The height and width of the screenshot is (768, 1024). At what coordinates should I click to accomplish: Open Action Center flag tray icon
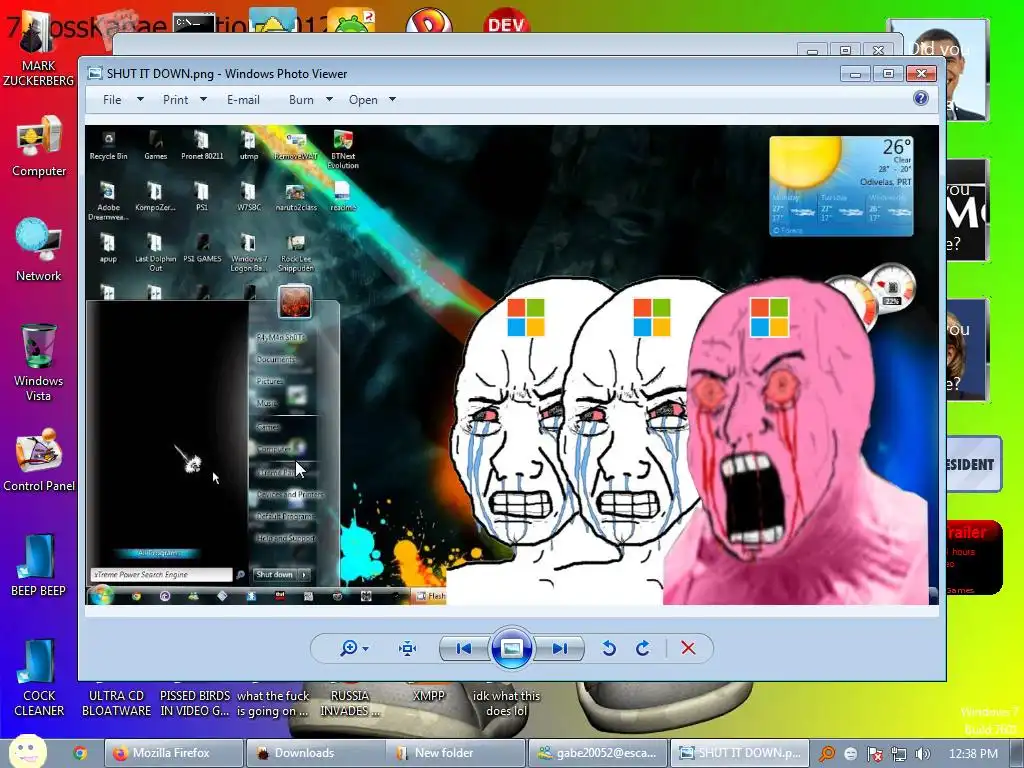point(874,754)
